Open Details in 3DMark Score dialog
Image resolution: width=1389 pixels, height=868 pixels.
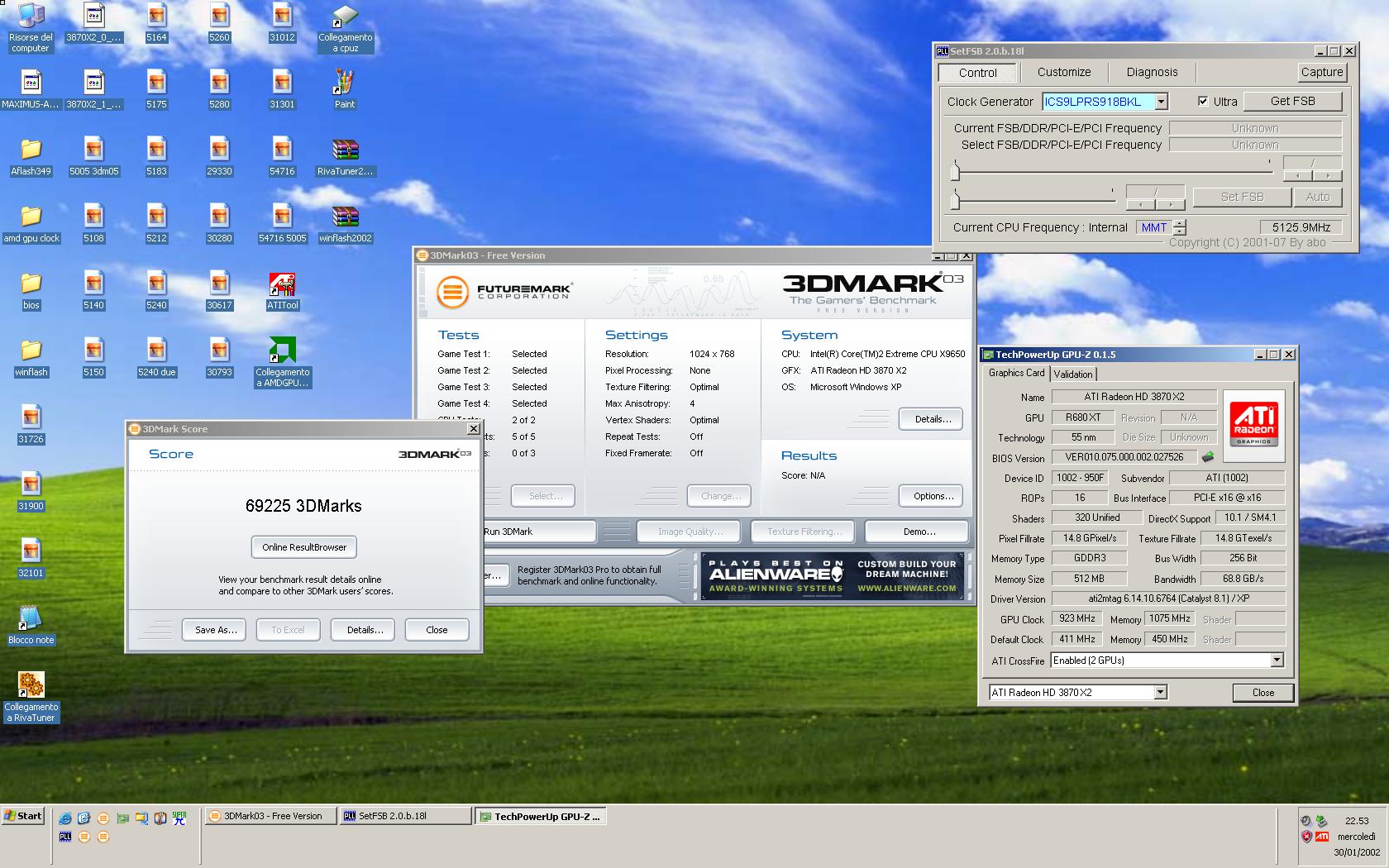pos(365,630)
